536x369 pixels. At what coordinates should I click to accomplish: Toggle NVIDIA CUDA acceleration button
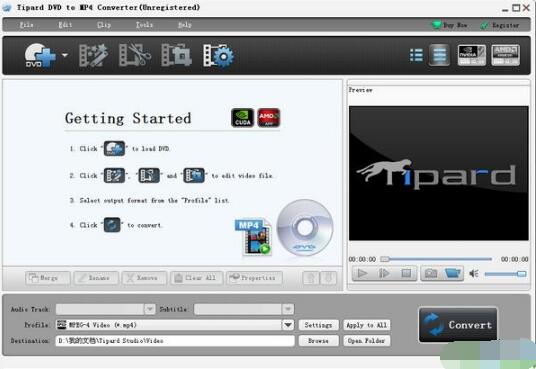point(471,55)
